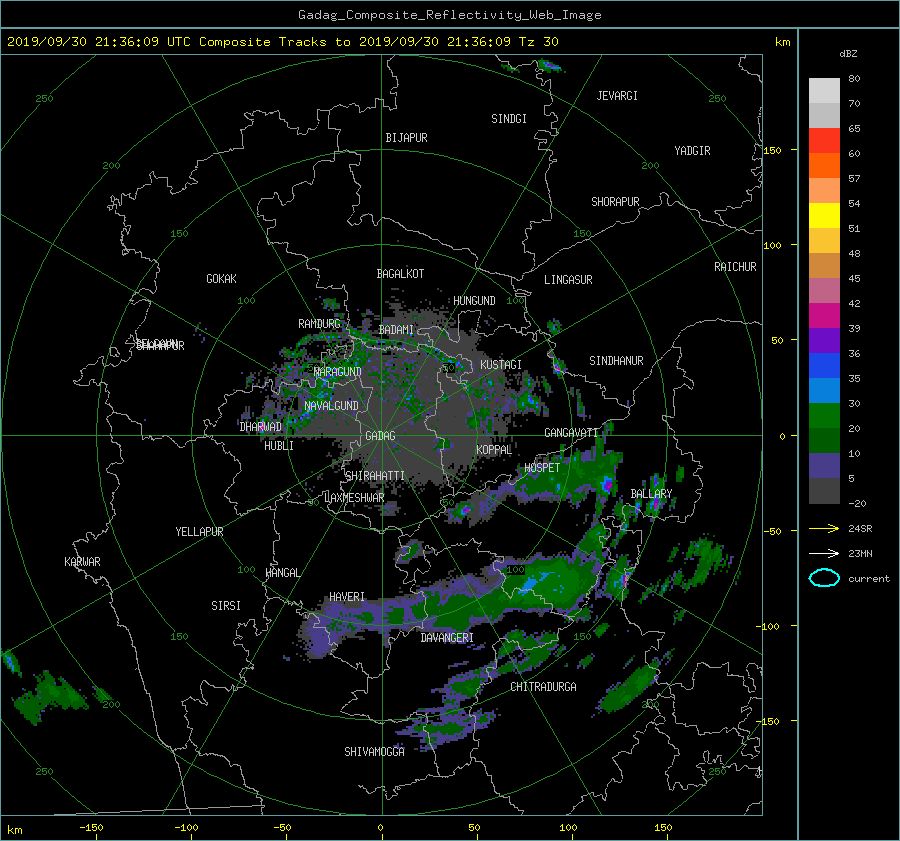Select the dark gray -20 dBZ swatch
900x841 pixels.
(824, 491)
